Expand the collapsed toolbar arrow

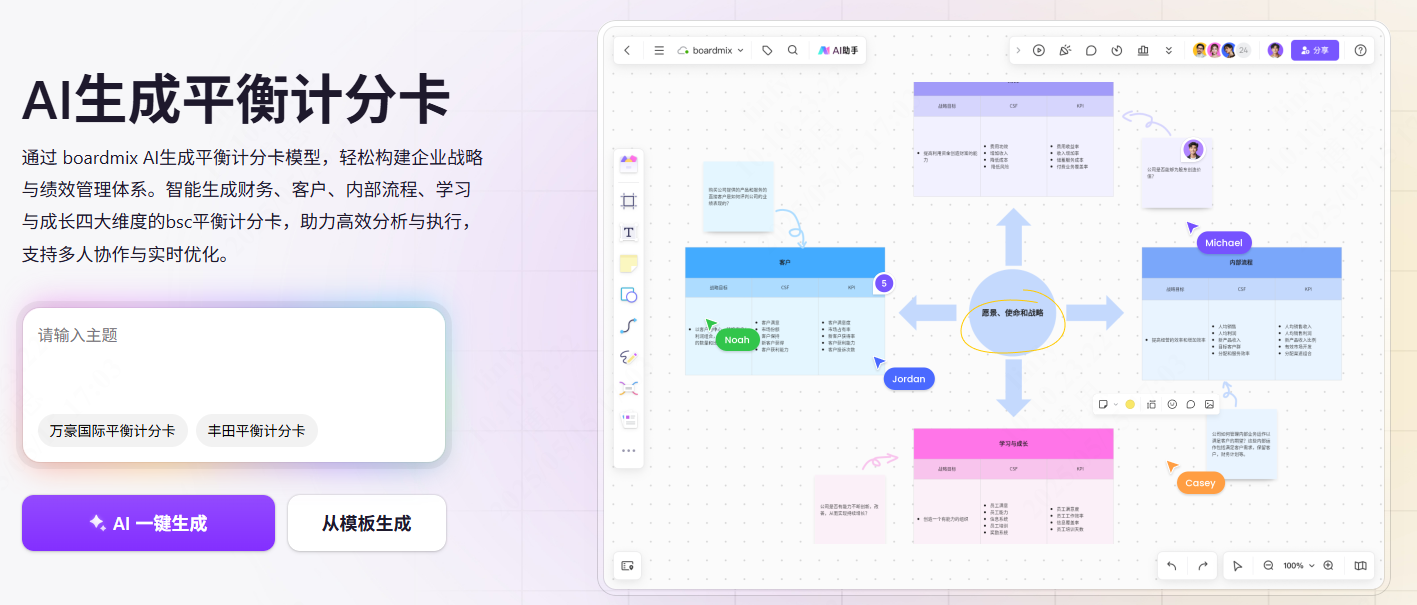coord(1018,50)
